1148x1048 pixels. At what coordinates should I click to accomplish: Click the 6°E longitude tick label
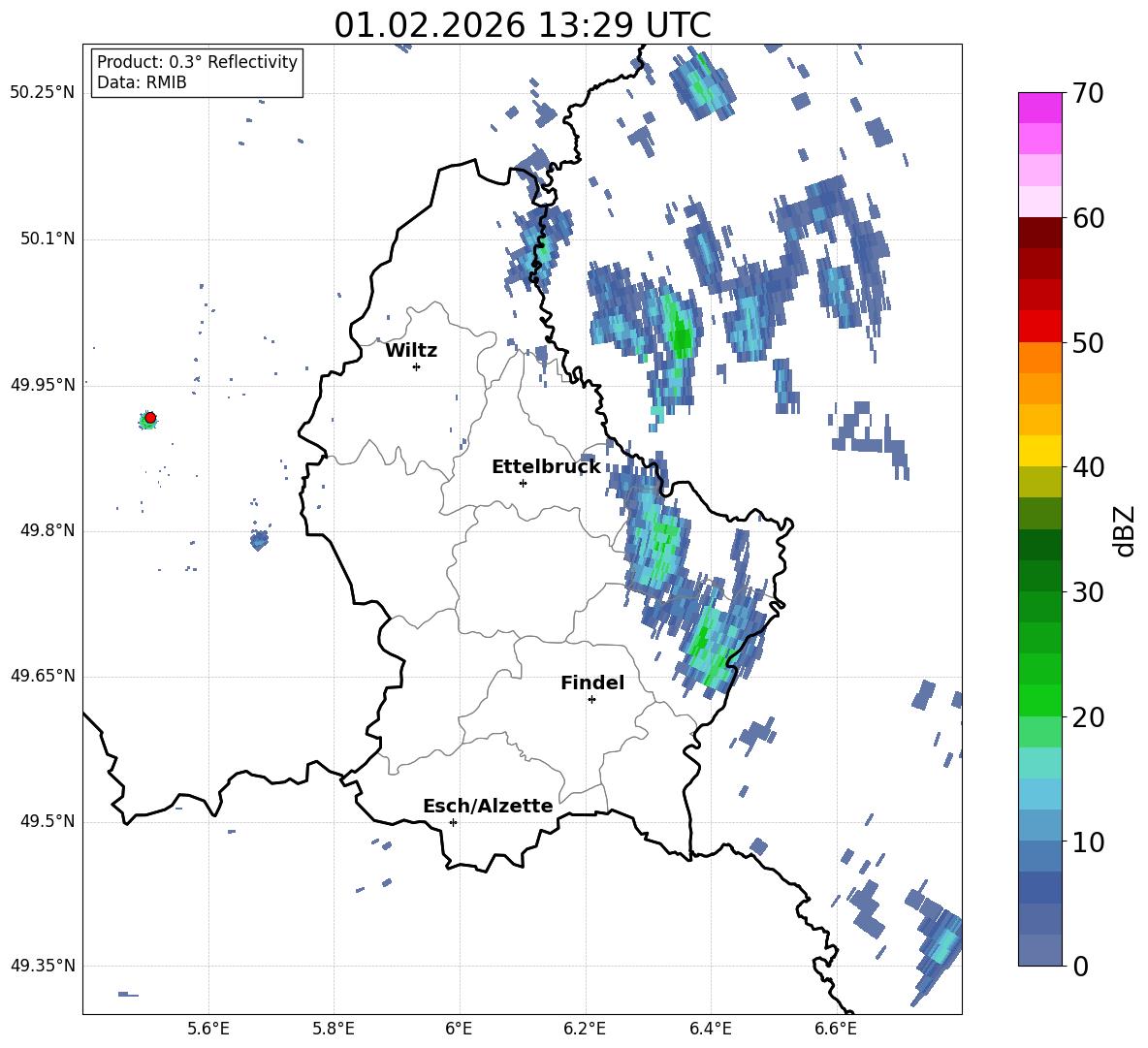459,1029
